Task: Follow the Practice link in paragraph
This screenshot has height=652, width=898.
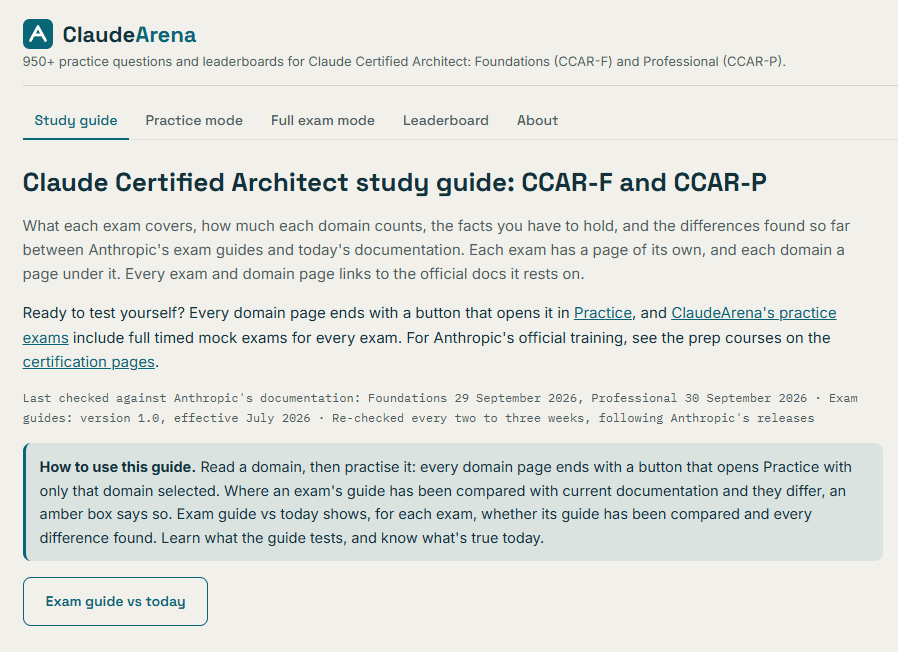Action: pyautogui.click(x=602, y=313)
